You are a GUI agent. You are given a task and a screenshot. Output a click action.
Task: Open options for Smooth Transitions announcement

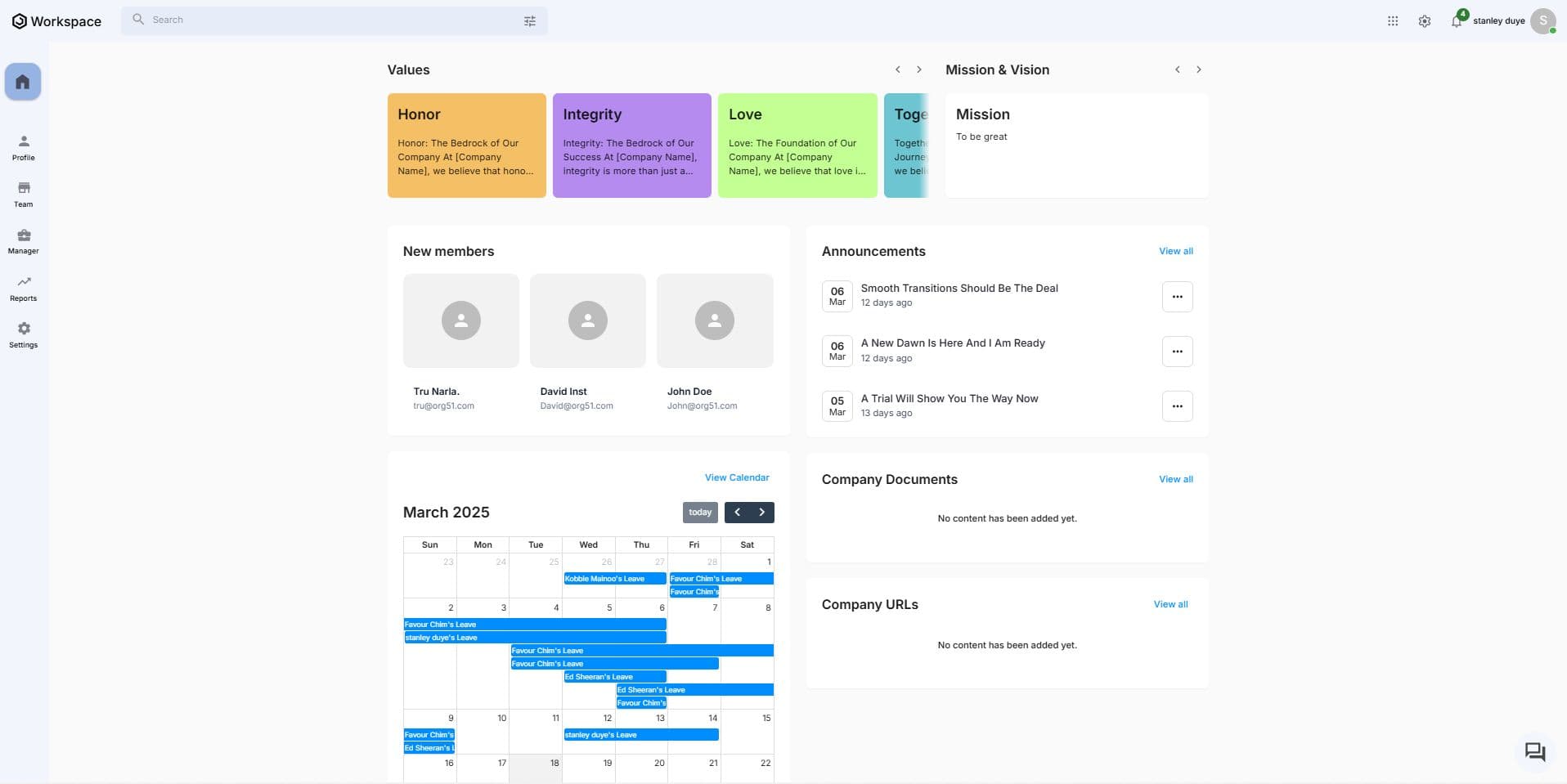pos(1178,297)
